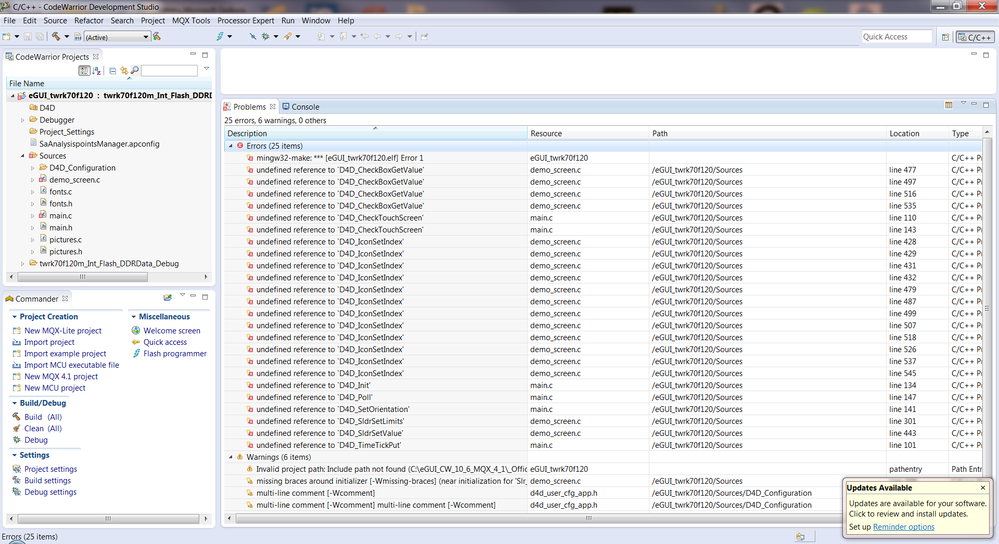
Task: Open the Flash programmer dropdown arrow
Action: coord(230,36)
